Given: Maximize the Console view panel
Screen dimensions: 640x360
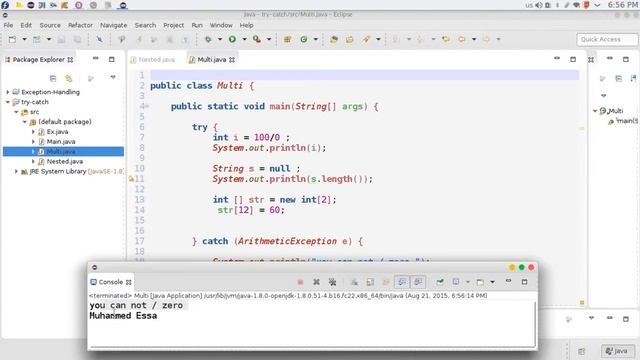Looking at the screenshot, I should 524,282.
